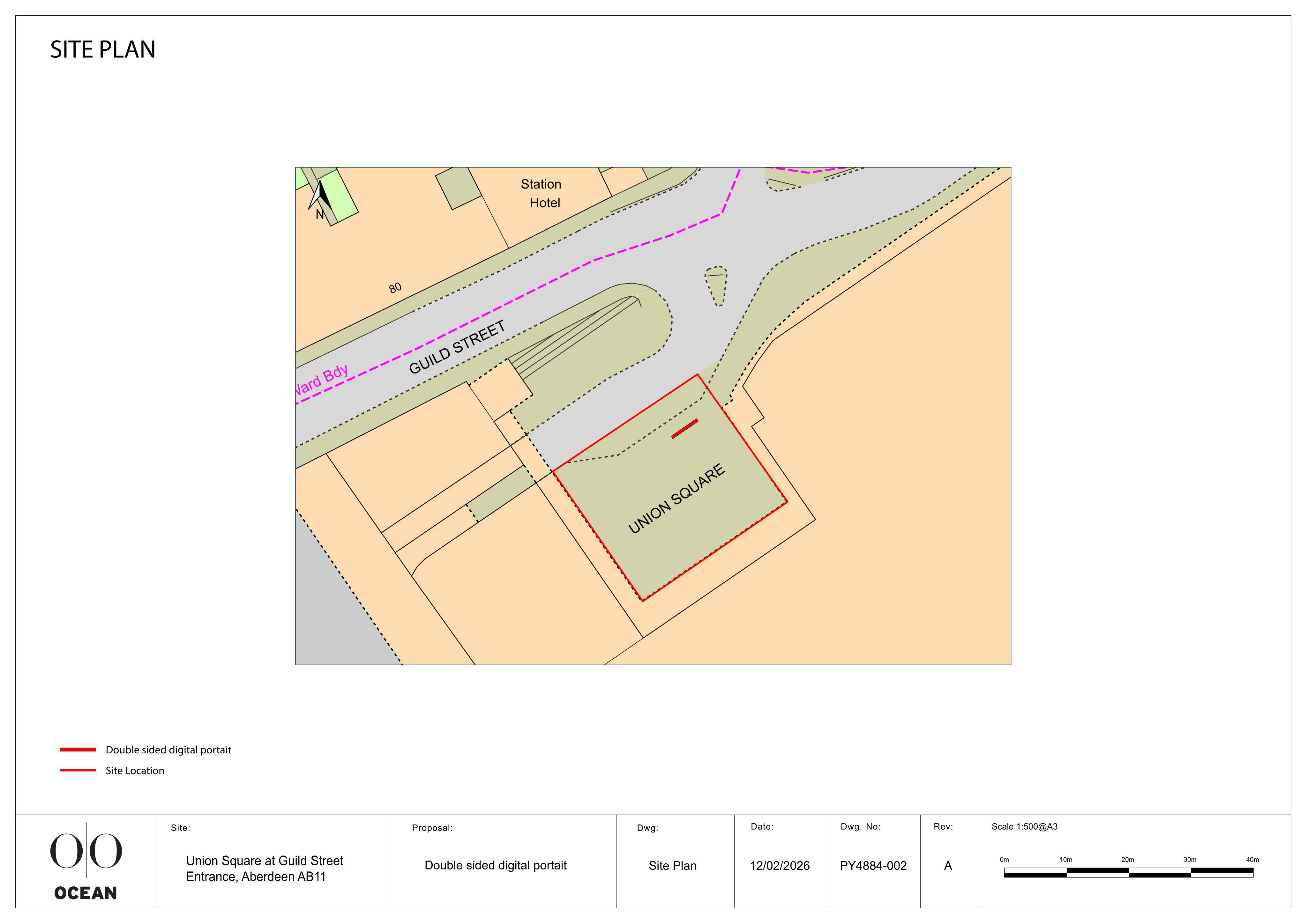
Task: Click the SITE PLAN heading
Action: tap(103, 50)
